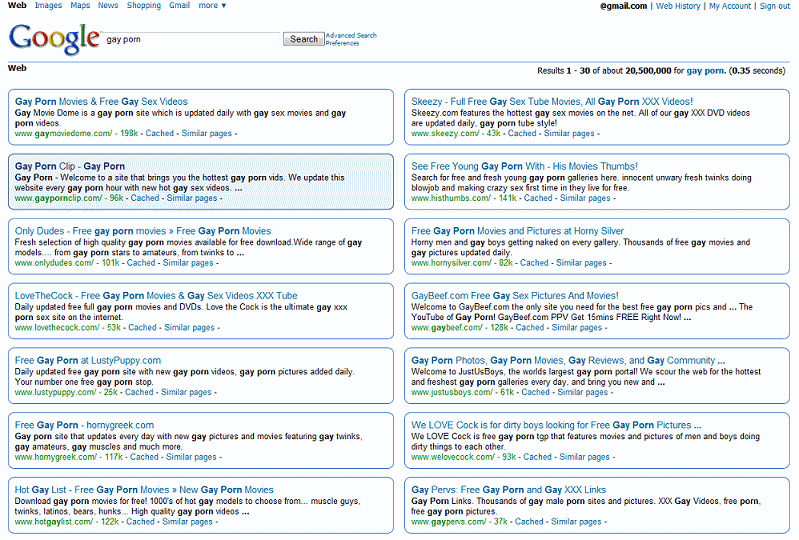Open Similar pages for www.skeezy.com
The image size is (799, 540).
tap(569, 133)
